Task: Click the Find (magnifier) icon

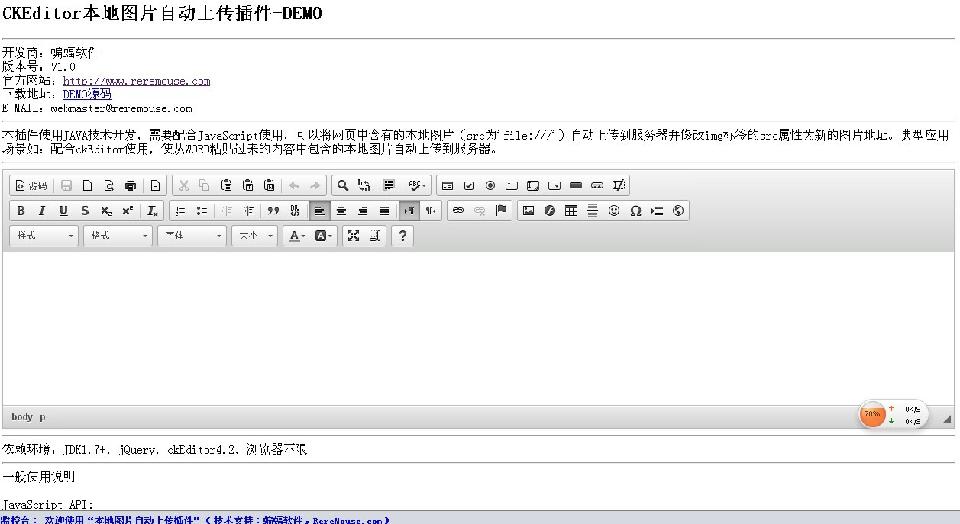Action: [342, 185]
